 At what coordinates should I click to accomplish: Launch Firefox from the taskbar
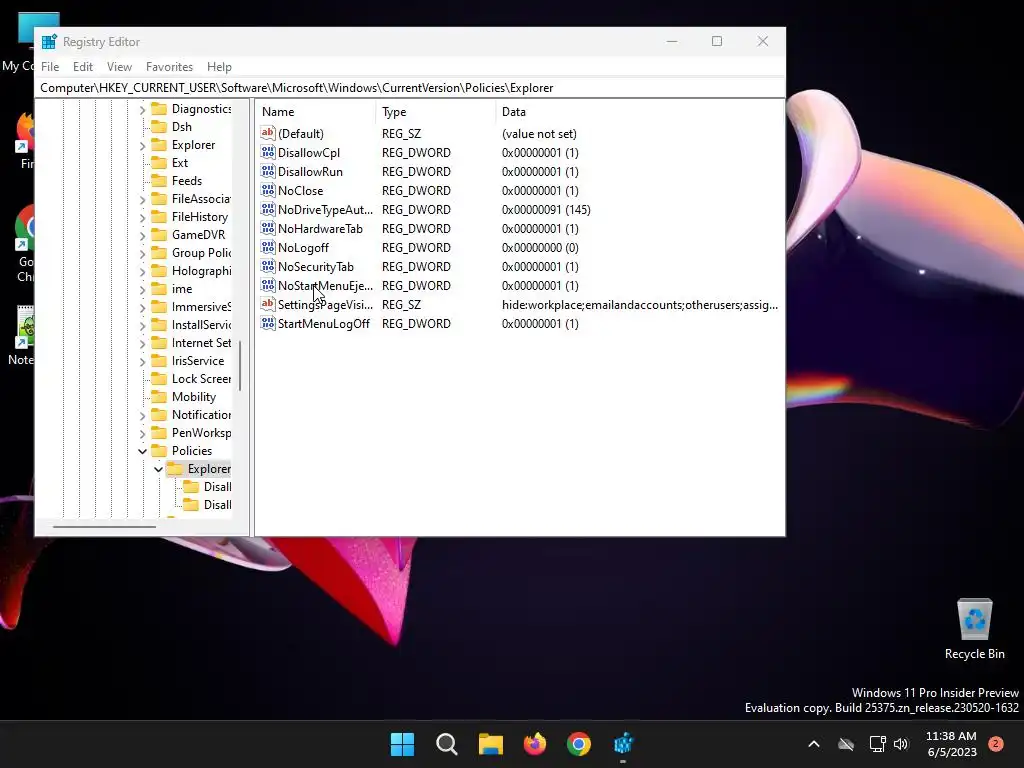point(535,744)
